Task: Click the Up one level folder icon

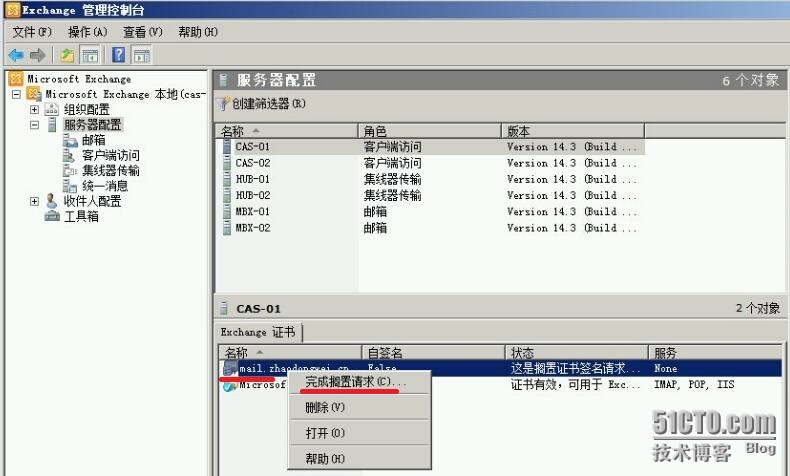Action: click(67, 55)
